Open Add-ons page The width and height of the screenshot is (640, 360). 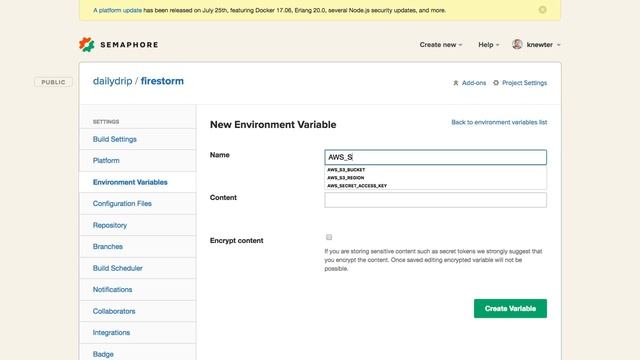[474, 83]
